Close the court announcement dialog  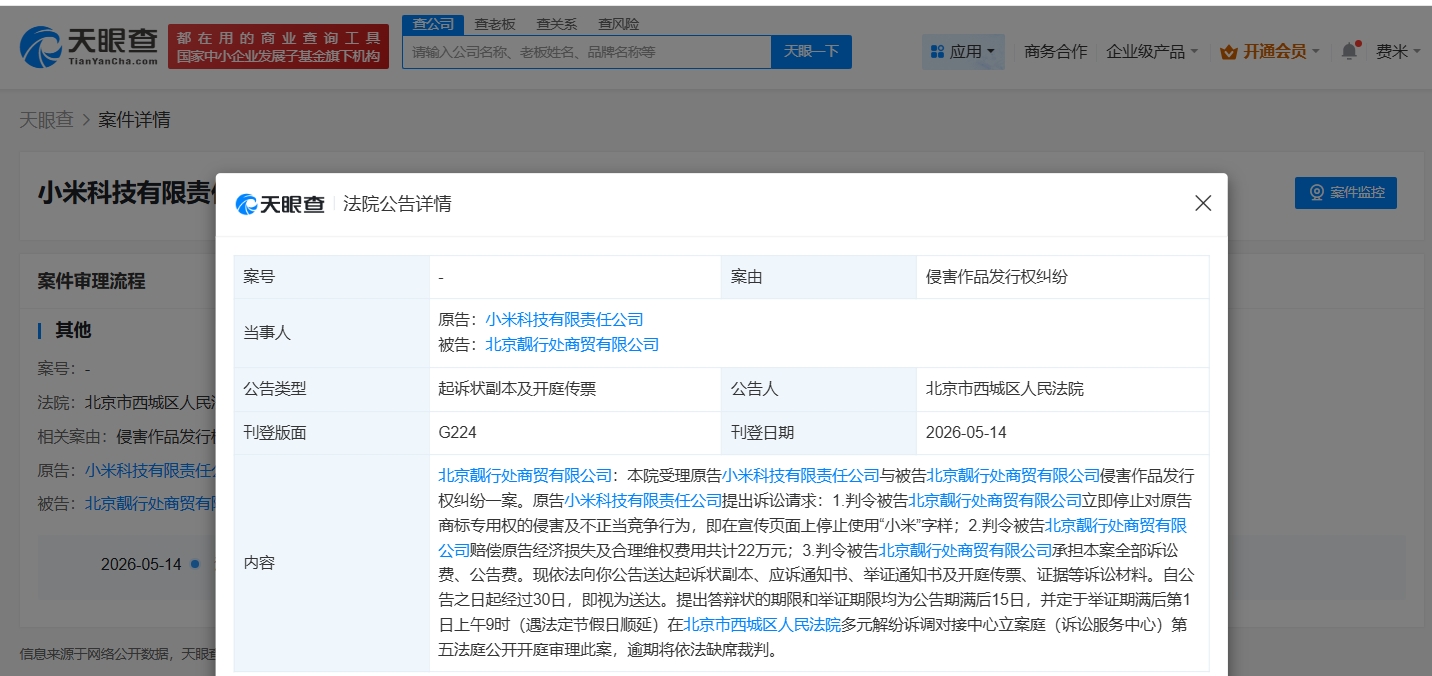[1203, 203]
